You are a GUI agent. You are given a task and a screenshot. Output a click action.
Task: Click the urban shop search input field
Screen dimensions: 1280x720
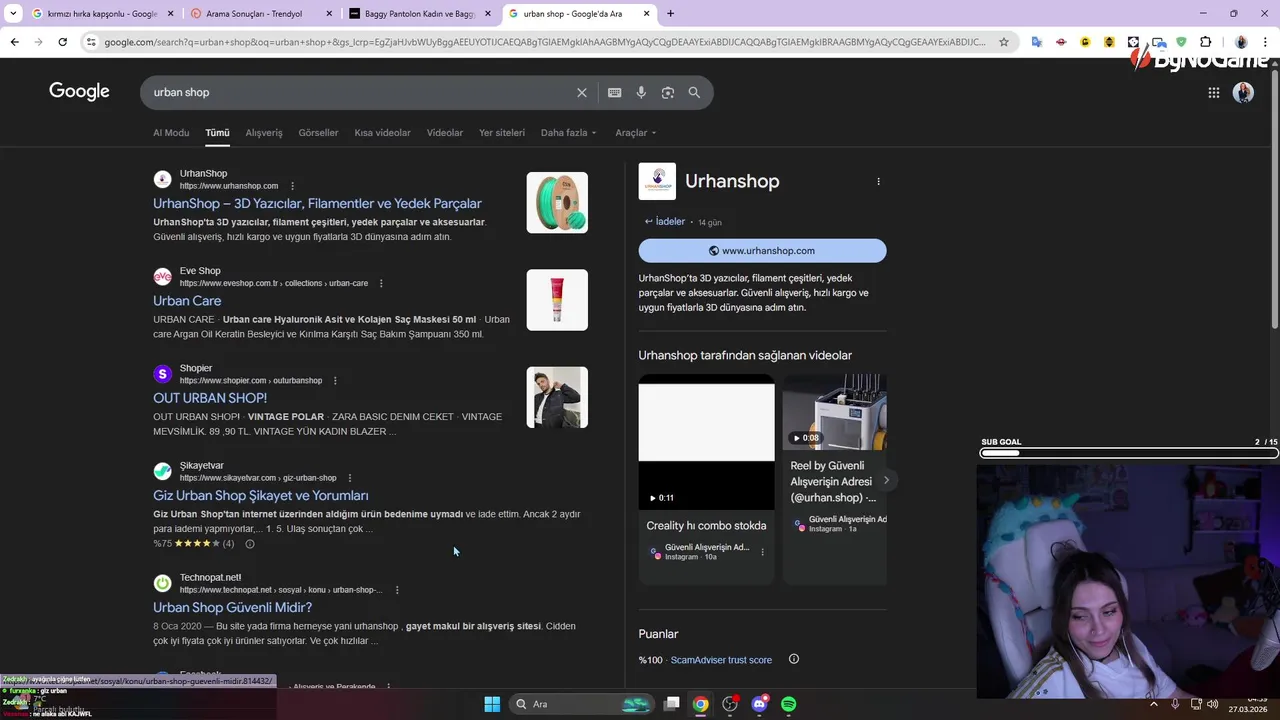tap(360, 92)
